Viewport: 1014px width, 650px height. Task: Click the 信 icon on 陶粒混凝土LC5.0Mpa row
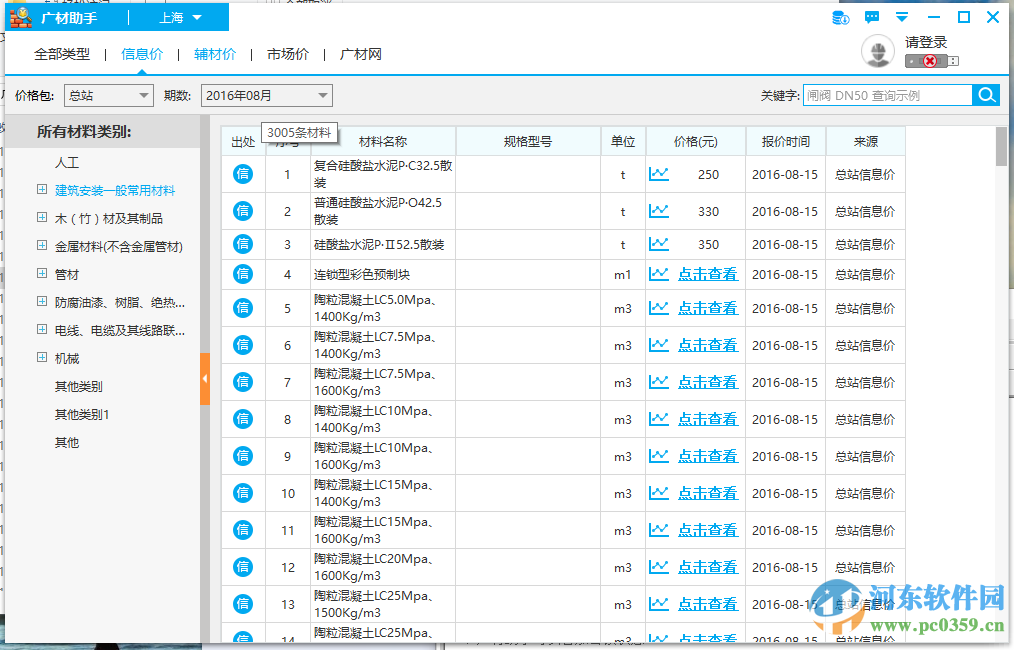[243, 308]
